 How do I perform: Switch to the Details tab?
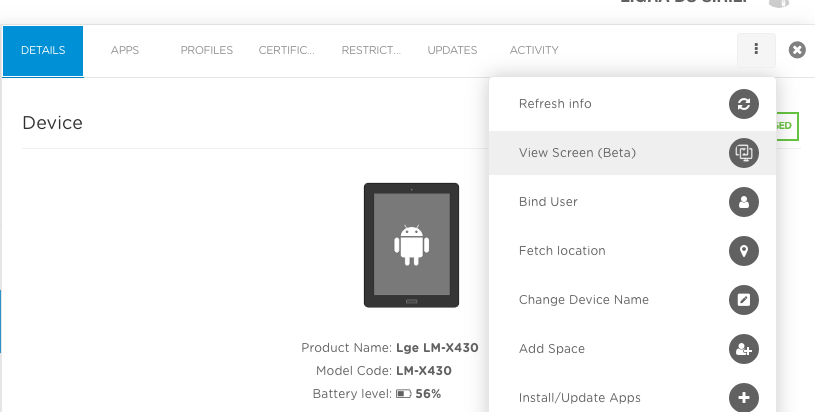click(x=43, y=50)
